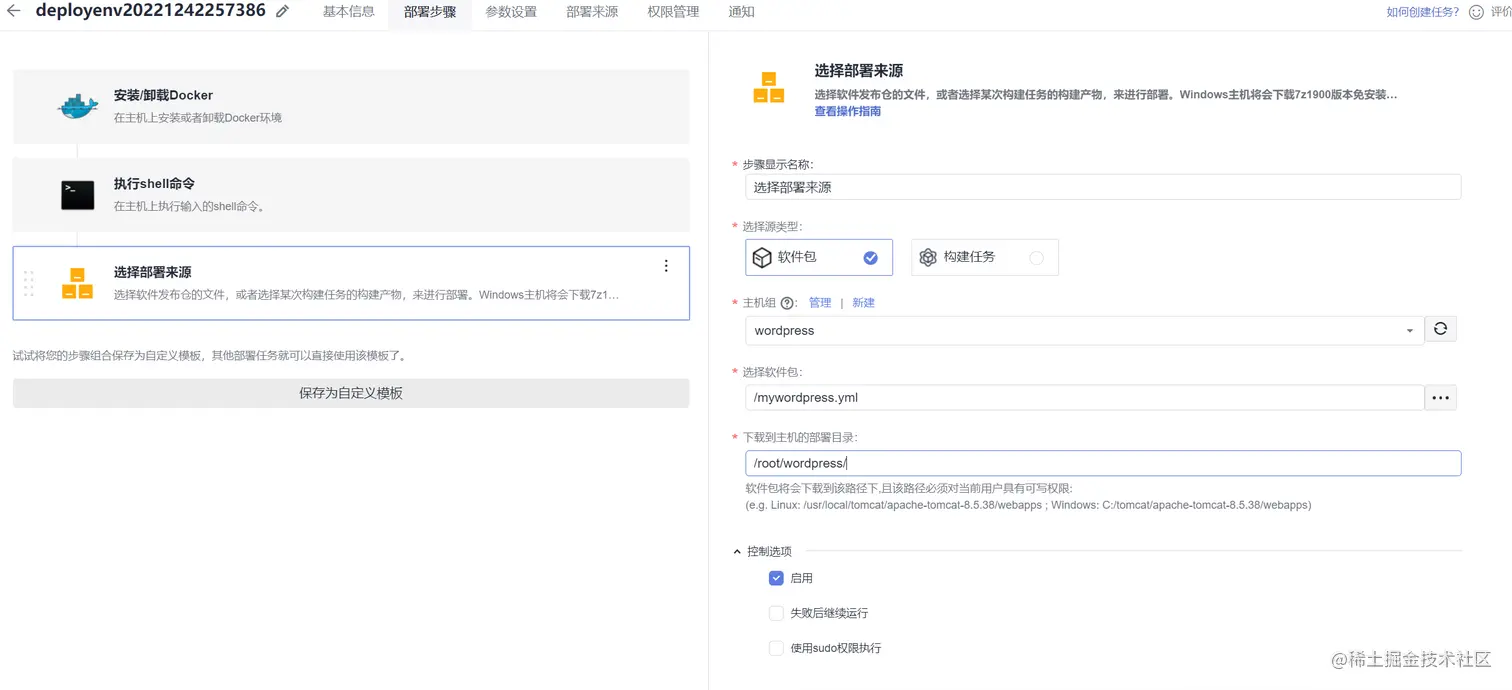Refresh the host group list
The width and height of the screenshot is (1512, 690).
click(1440, 329)
